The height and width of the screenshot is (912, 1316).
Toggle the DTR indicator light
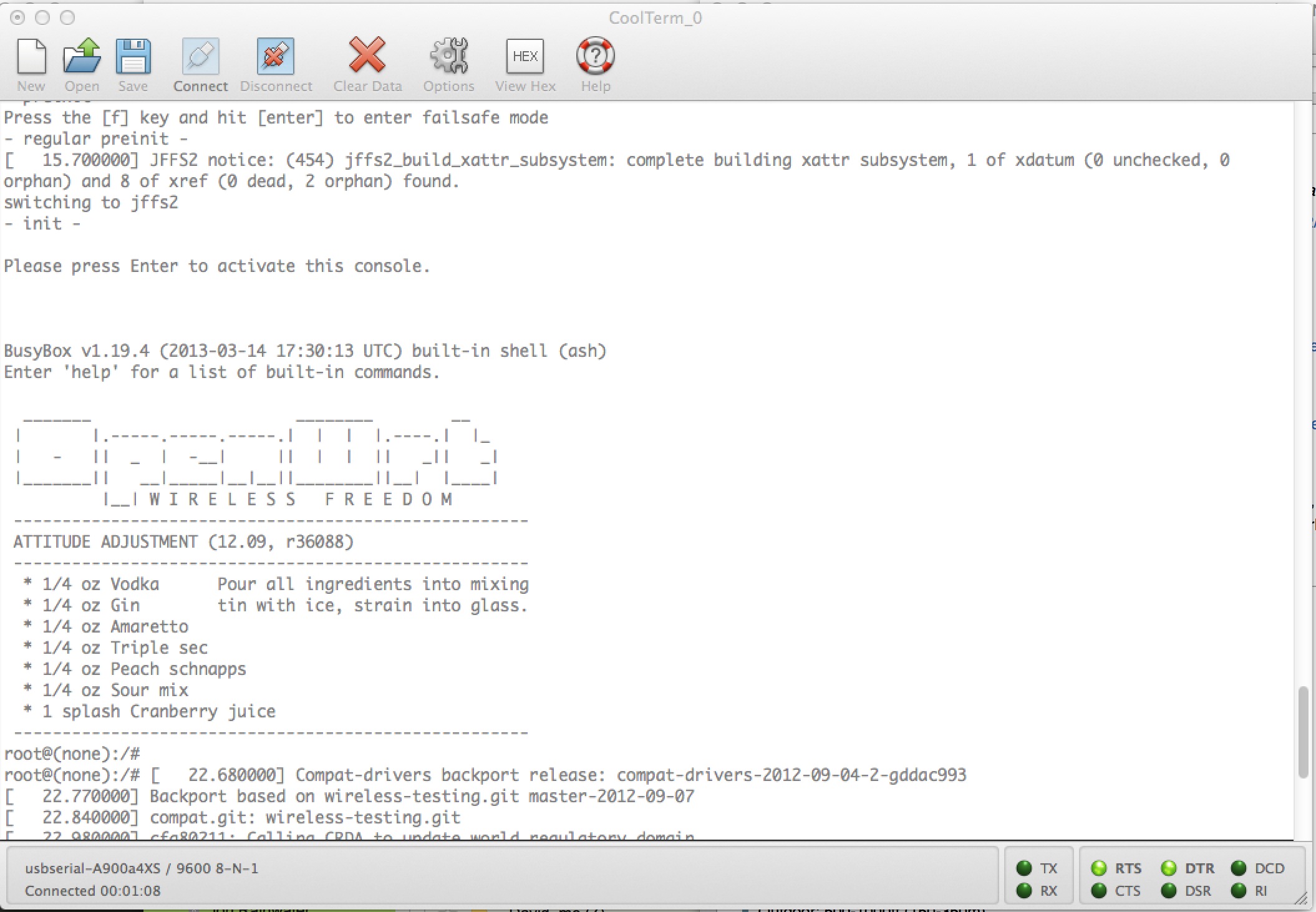[1169, 868]
